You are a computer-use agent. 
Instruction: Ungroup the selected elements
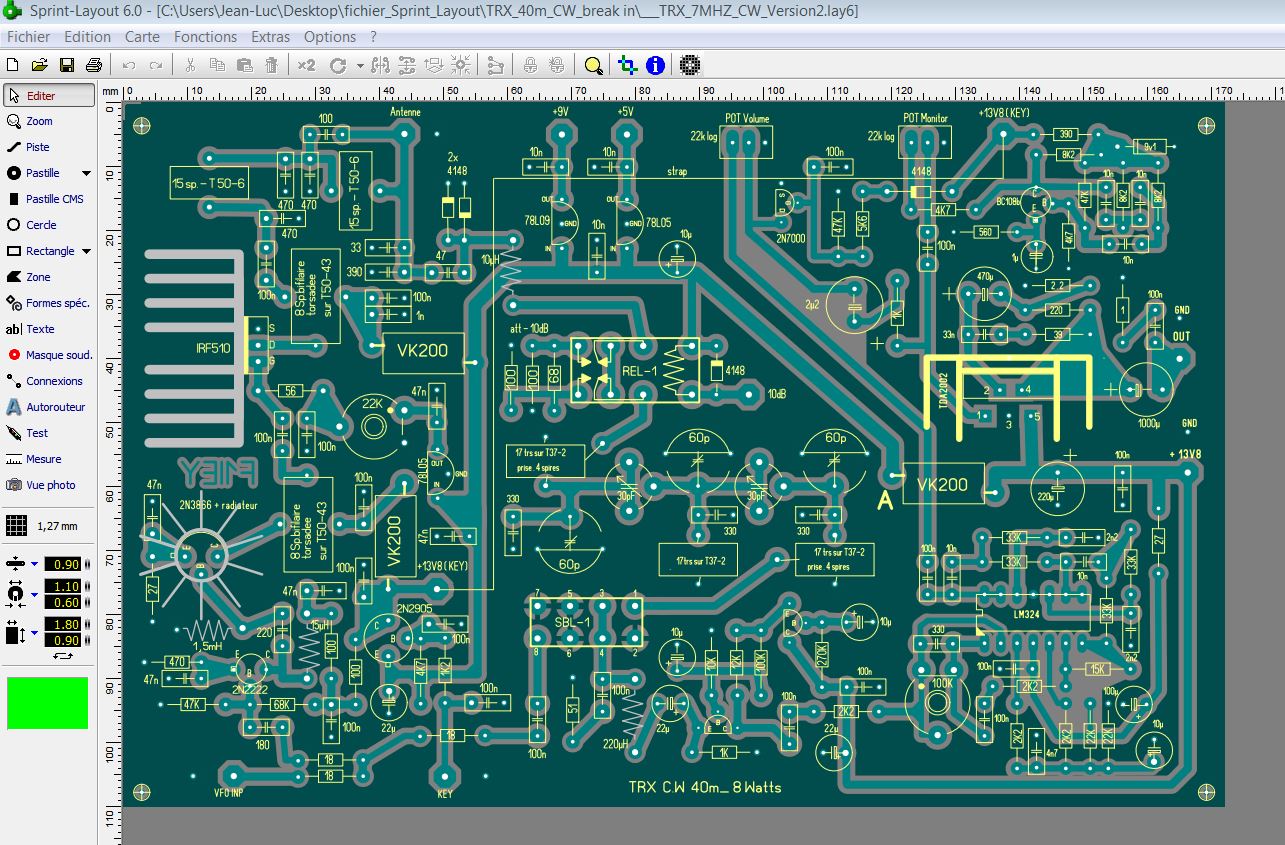coord(557,65)
